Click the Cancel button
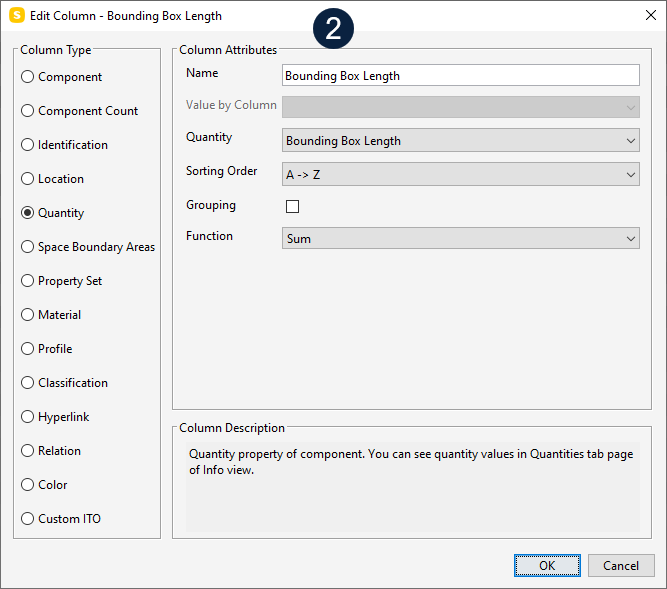 point(621,566)
